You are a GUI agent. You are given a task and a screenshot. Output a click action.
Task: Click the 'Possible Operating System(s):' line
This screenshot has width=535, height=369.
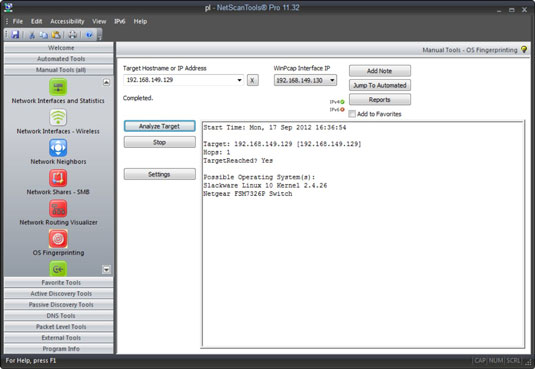259,177
